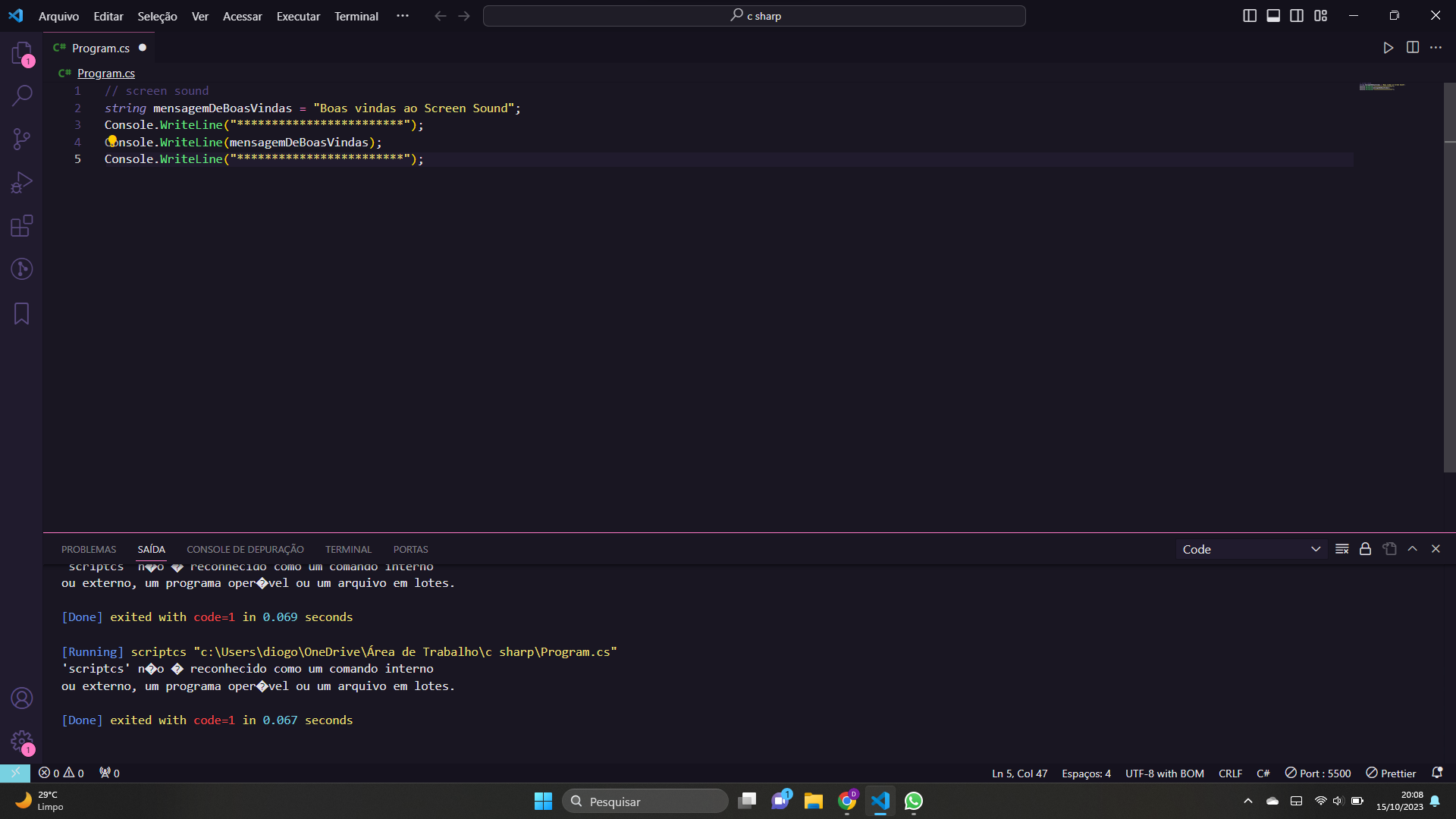This screenshot has width=1456, height=819.
Task: Open notifications bell in status bar
Action: [1436, 773]
